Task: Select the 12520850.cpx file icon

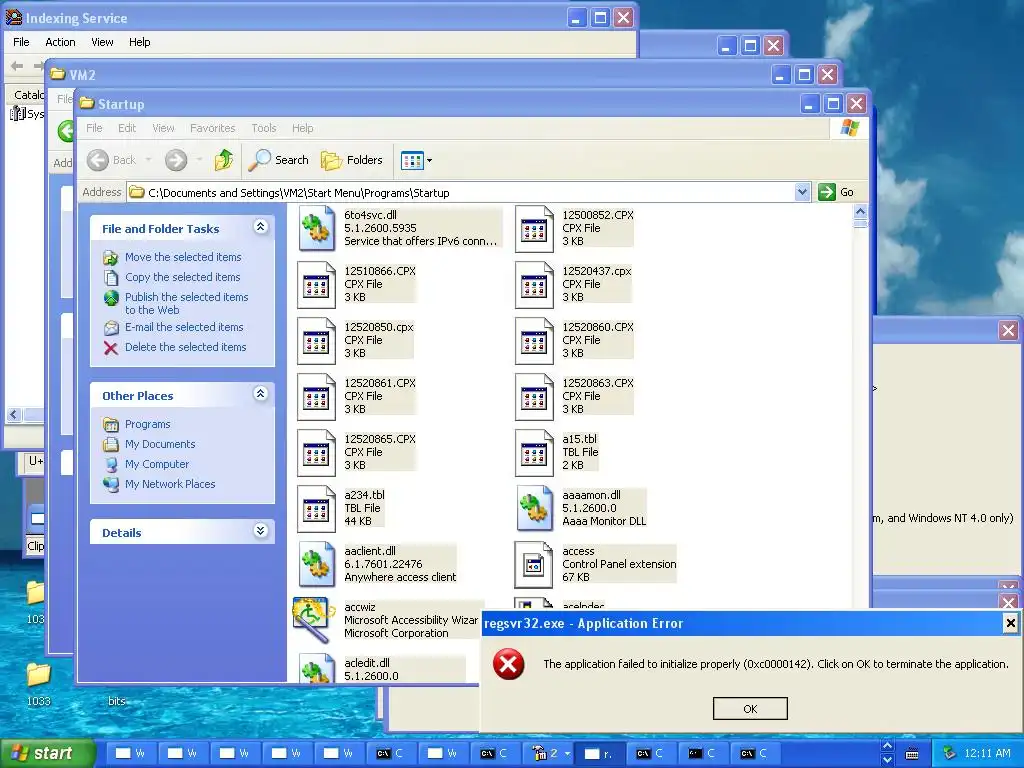Action: point(316,341)
